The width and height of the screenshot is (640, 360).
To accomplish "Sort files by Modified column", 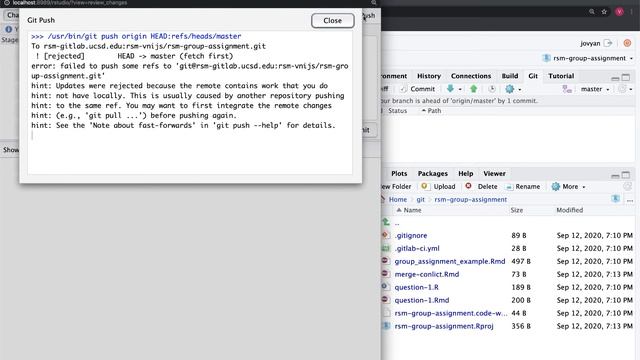I will (569, 210).
